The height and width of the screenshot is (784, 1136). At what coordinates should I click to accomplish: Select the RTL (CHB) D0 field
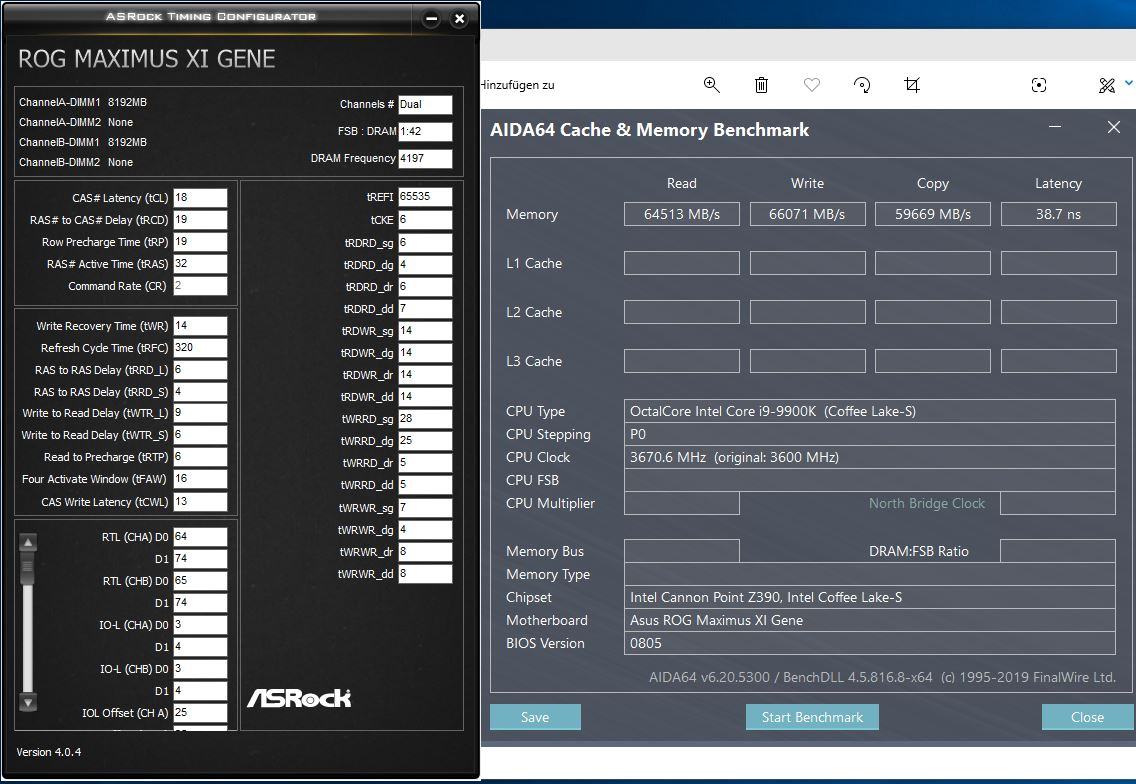click(200, 580)
